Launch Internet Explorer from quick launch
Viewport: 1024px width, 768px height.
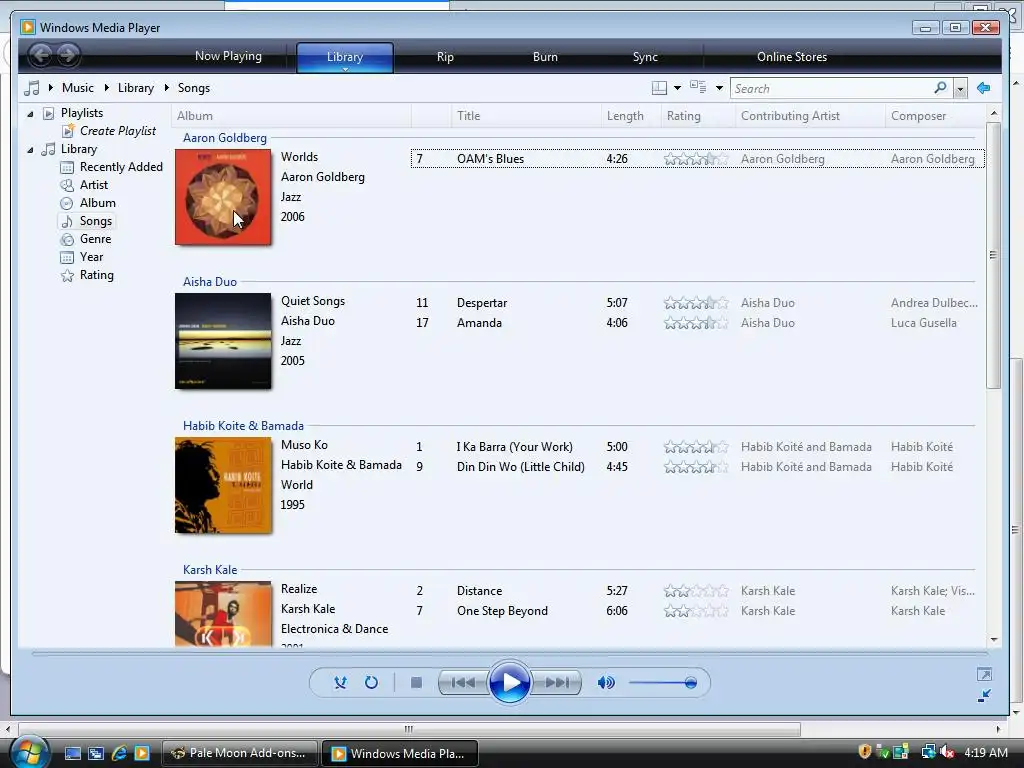tap(119, 753)
